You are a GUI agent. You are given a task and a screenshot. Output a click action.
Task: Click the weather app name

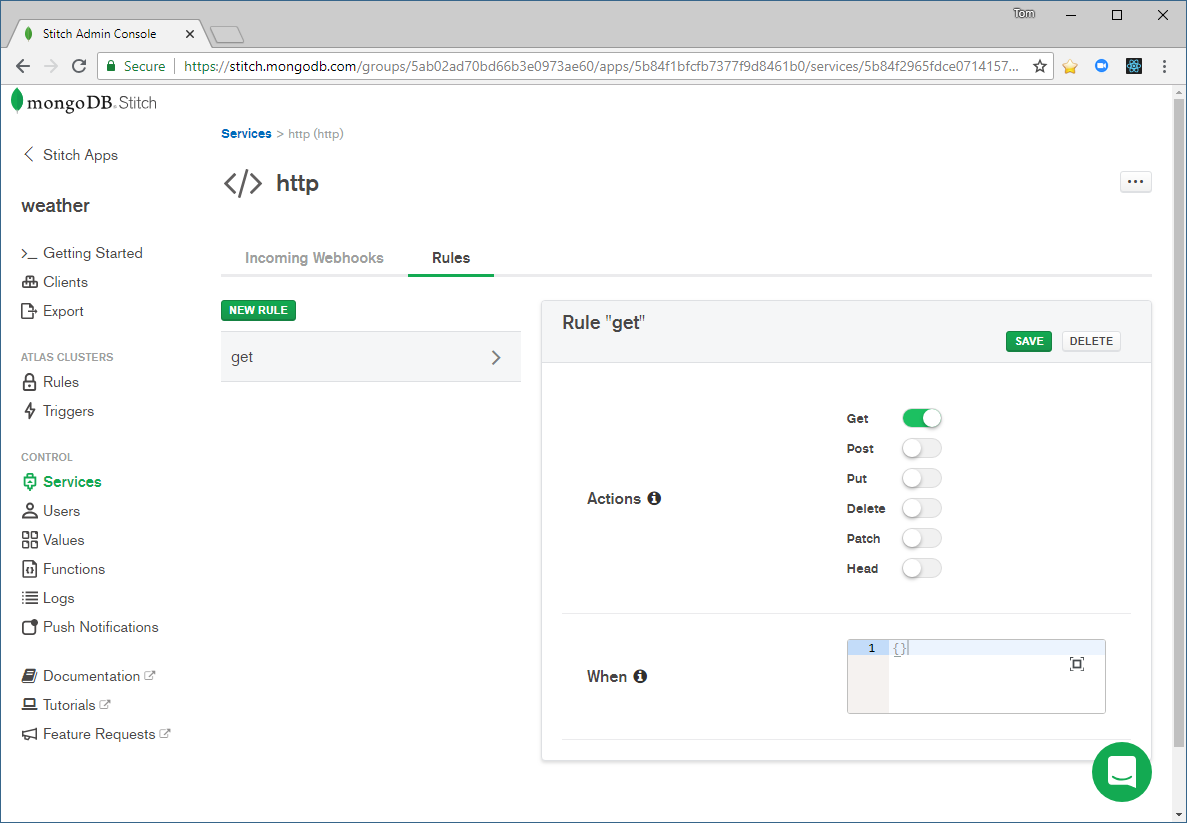(x=55, y=205)
